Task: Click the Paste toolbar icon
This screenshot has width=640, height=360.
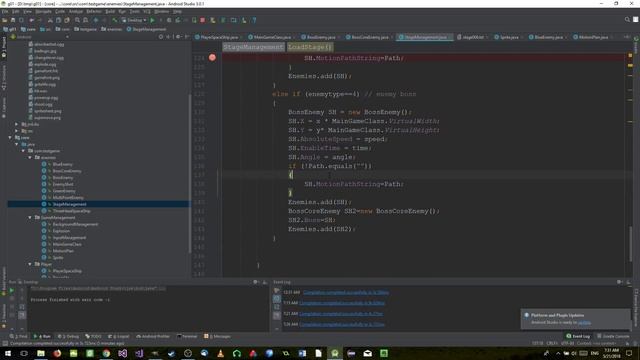Action: (67, 20)
